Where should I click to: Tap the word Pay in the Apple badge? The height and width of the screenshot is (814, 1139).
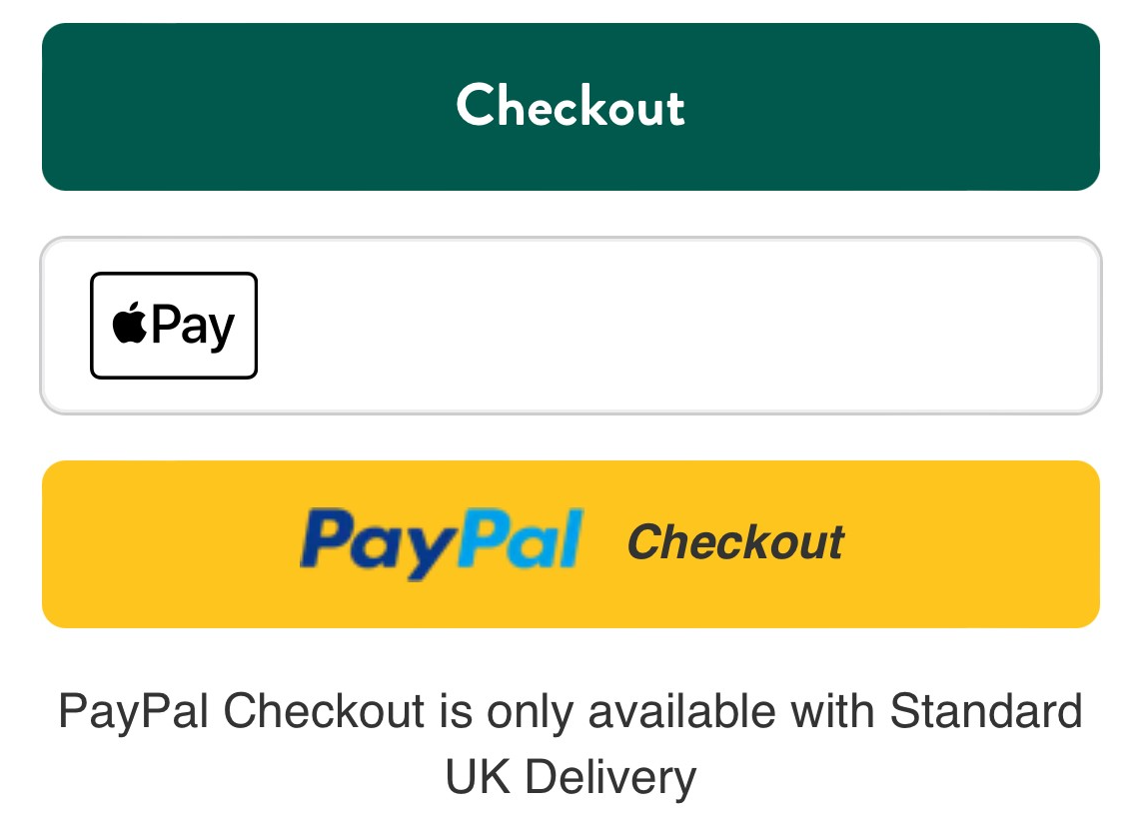[x=193, y=327]
